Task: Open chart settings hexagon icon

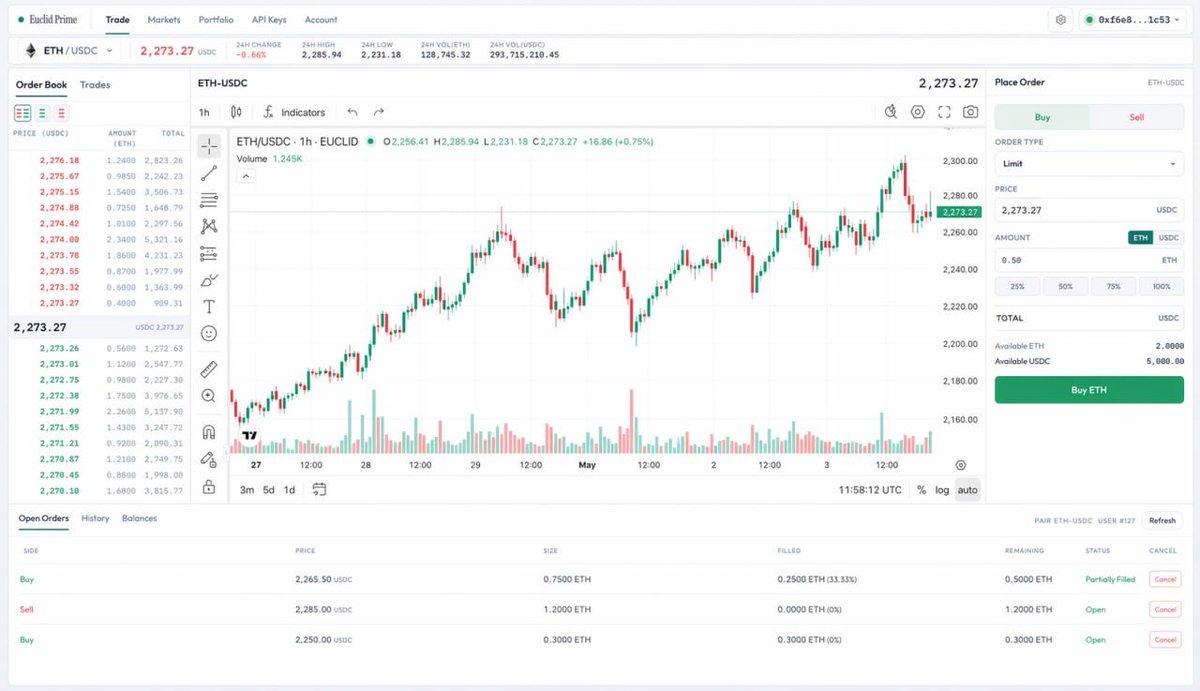Action: pos(918,112)
